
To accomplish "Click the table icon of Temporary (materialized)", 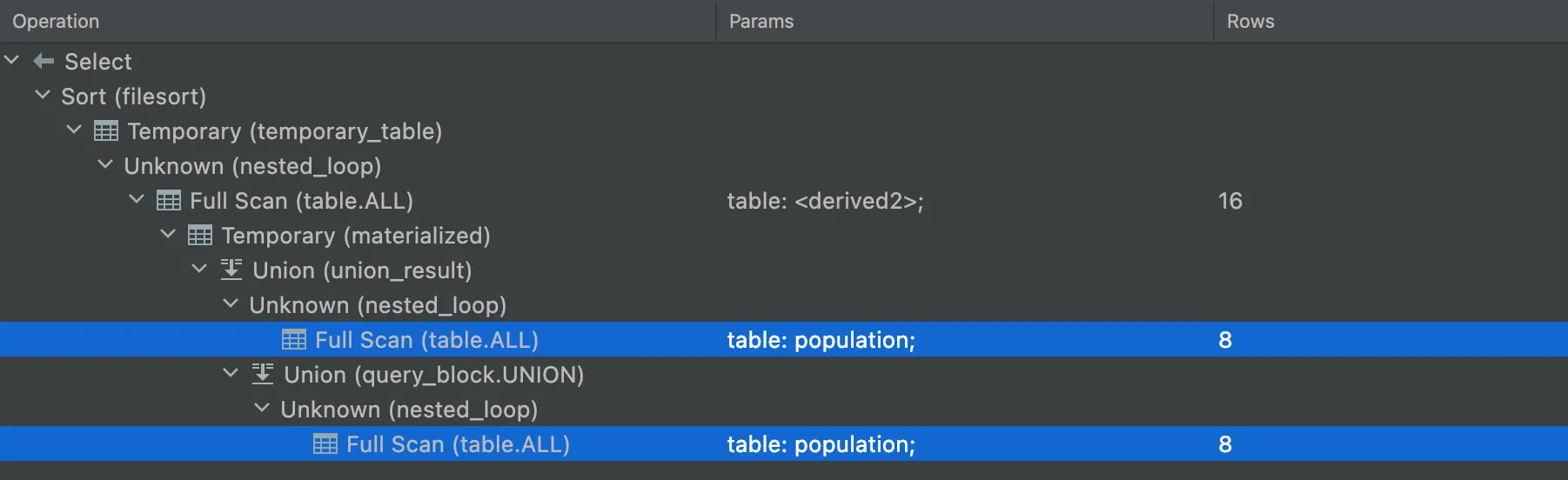I will (200, 236).
